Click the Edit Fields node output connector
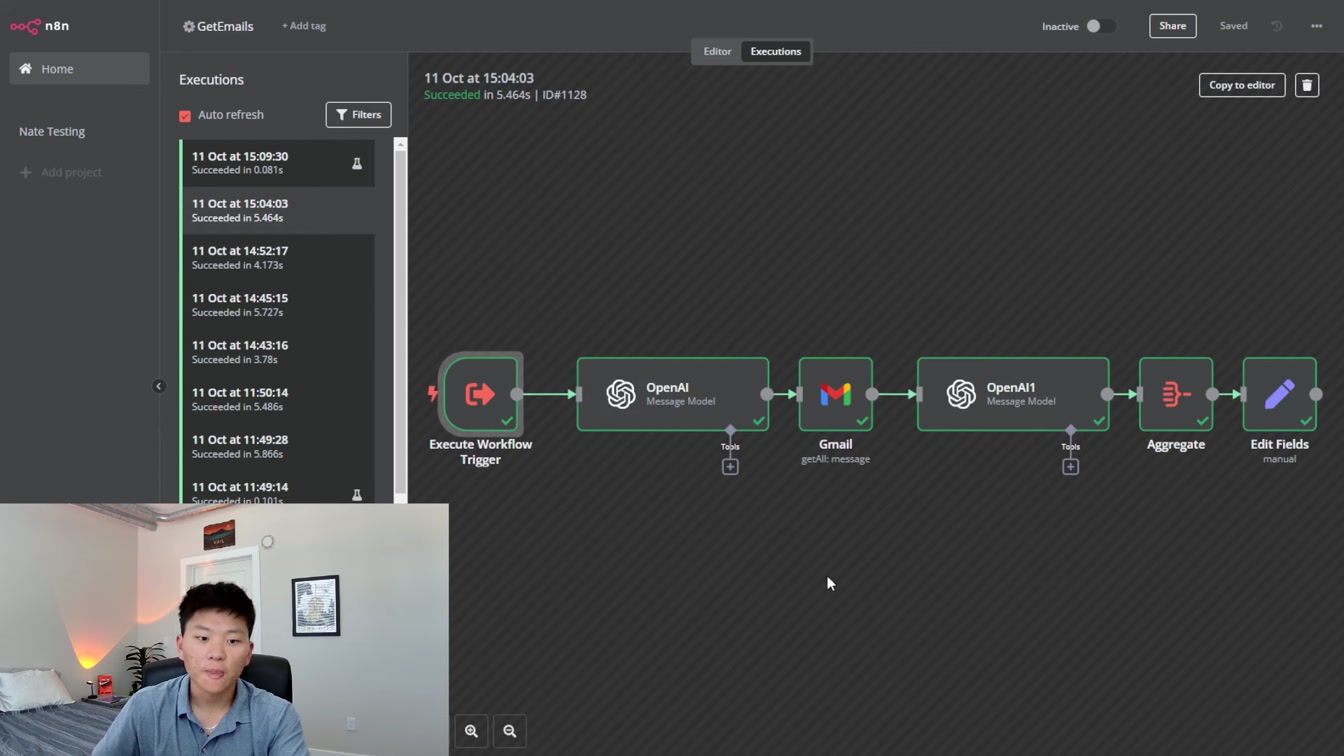This screenshot has height=756, width=1344. point(1316,394)
